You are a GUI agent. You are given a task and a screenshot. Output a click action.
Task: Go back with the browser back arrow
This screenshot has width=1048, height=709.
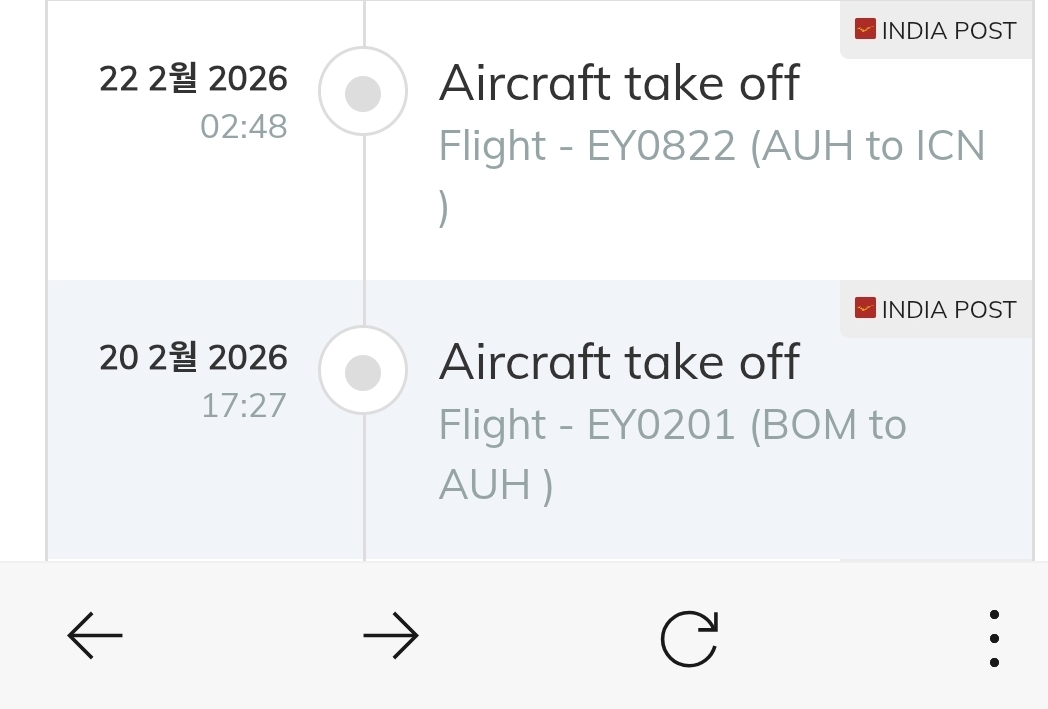pos(95,636)
